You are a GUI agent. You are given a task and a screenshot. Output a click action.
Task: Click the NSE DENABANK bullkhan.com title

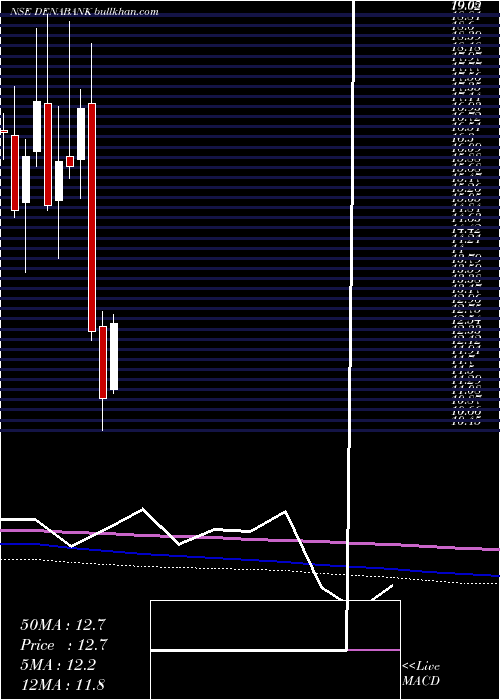[85, 12]
